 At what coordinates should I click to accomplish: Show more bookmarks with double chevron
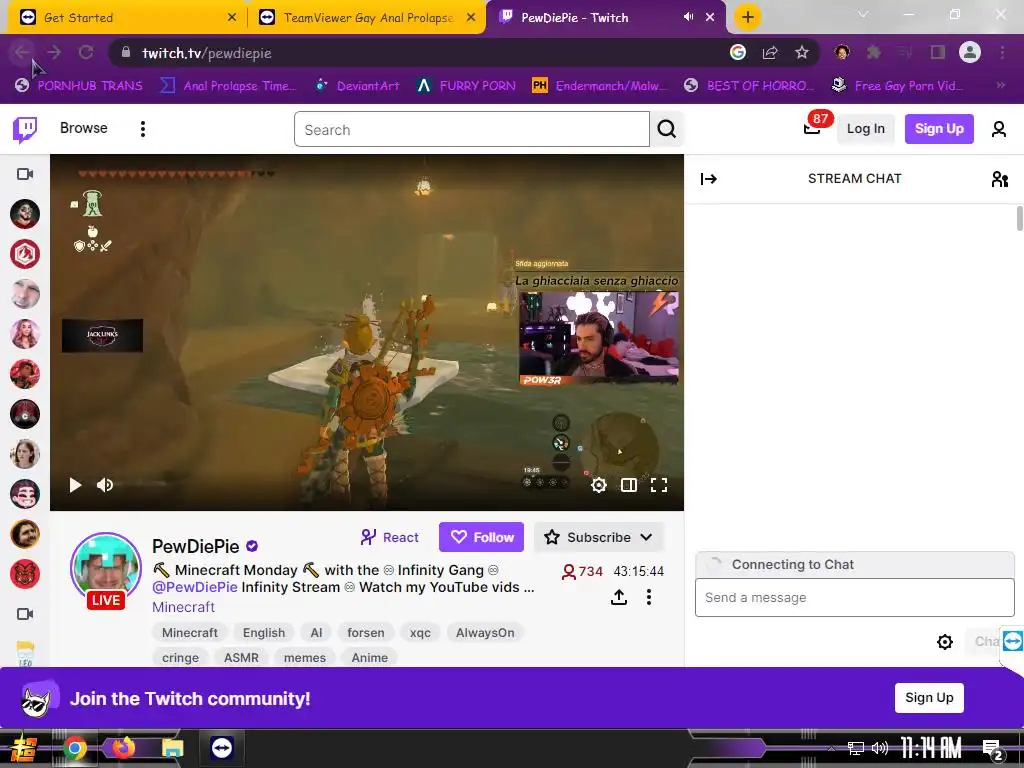click(1000, 85)
